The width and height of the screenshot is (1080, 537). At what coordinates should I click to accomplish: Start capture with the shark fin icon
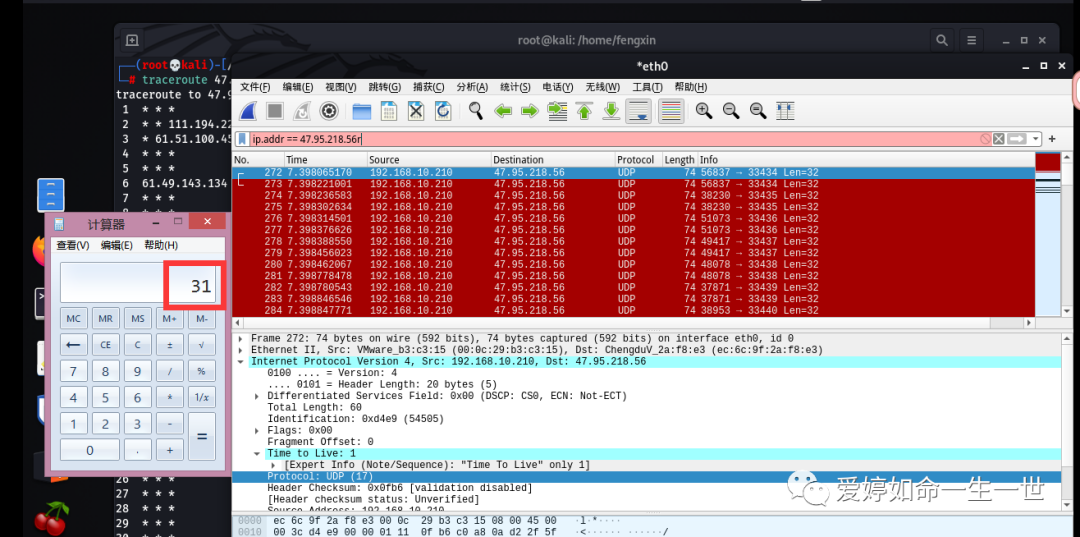click(248, 111)
